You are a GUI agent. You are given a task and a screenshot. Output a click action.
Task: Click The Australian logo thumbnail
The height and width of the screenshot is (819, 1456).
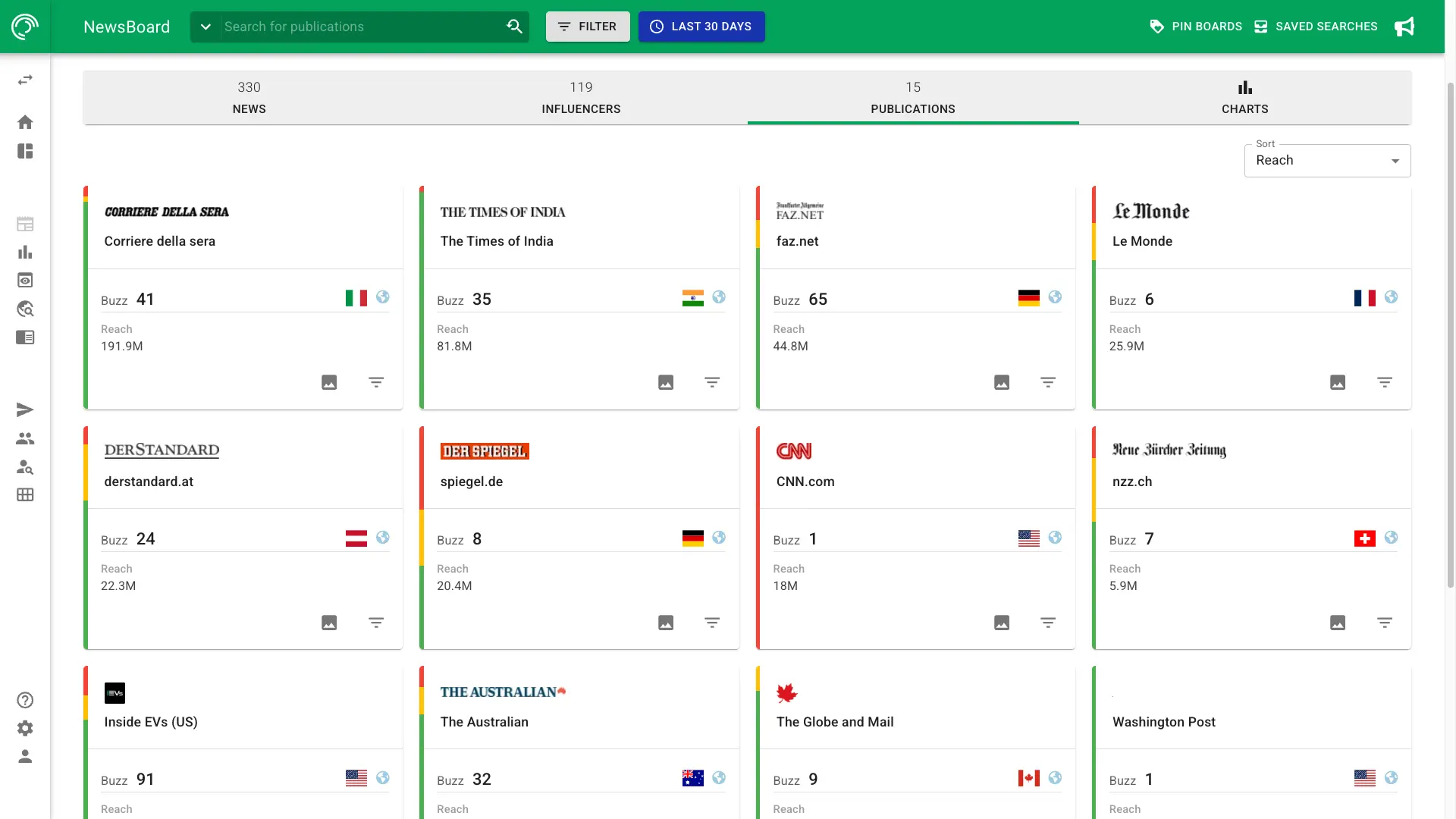pos(503,692)
